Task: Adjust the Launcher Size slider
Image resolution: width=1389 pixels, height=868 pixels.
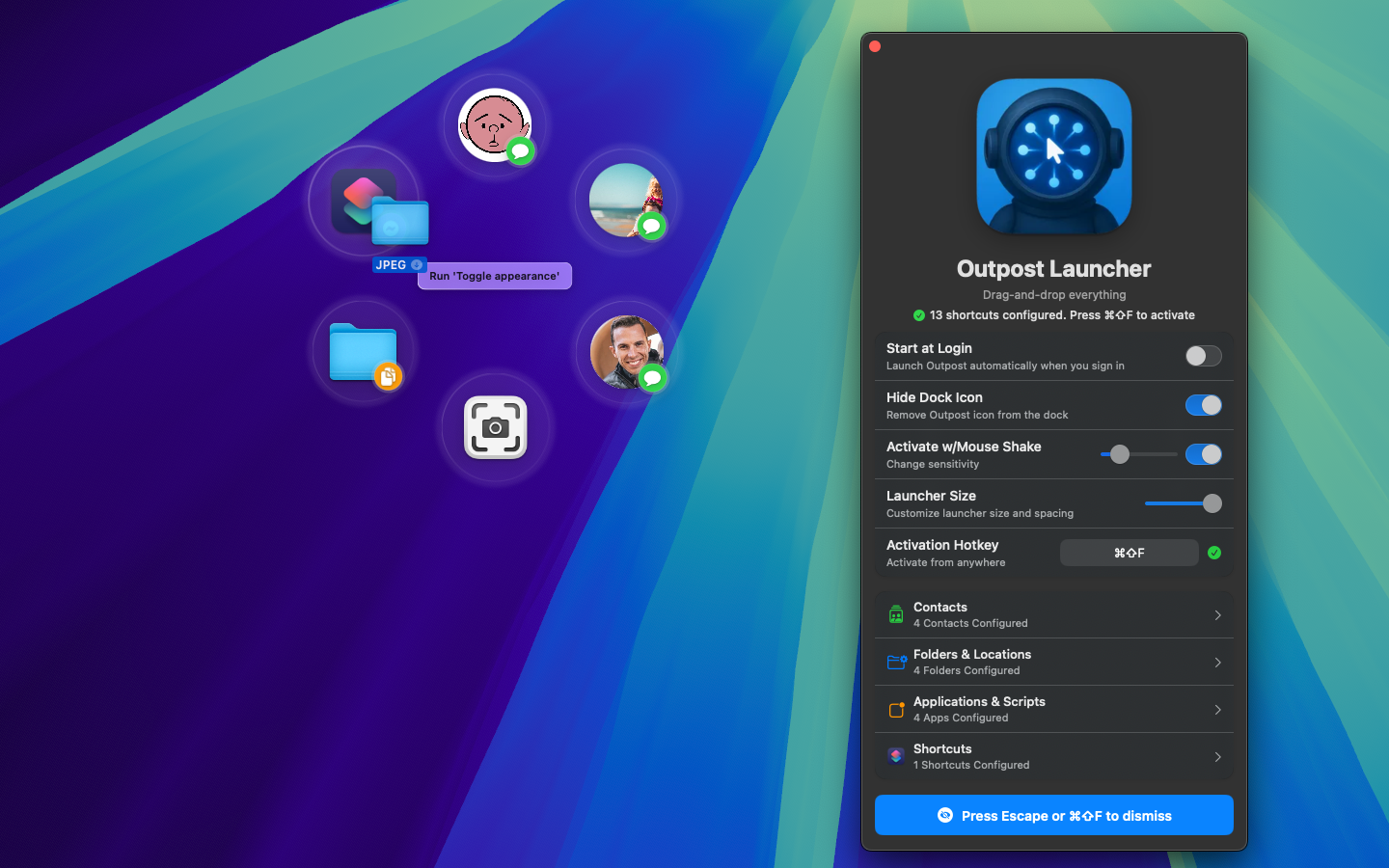Action: coord(1184,503)
